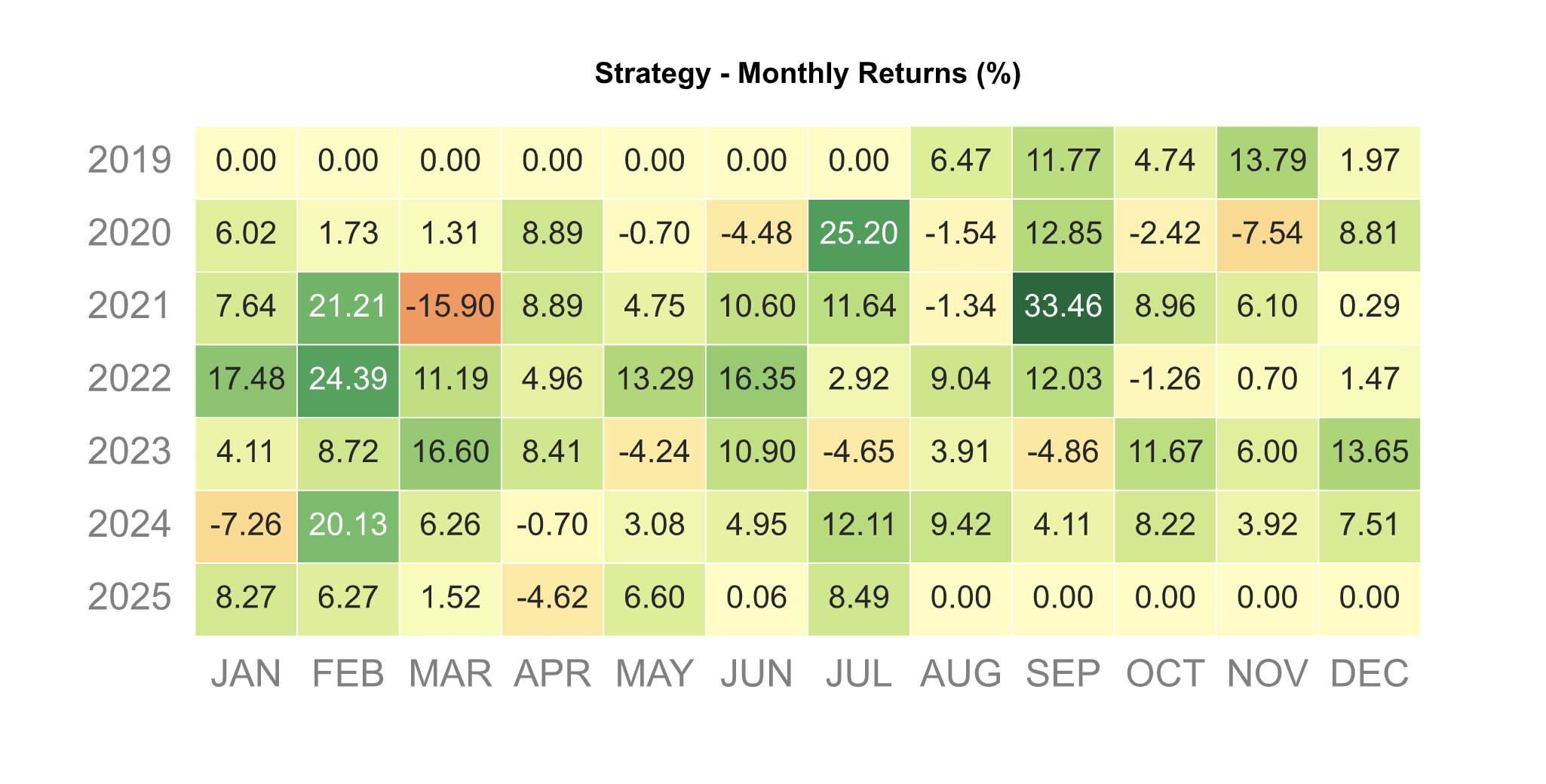Select the JAN column label
Image resolution: width=1546 pixels, height=784 pixels.
click(246, 673)
